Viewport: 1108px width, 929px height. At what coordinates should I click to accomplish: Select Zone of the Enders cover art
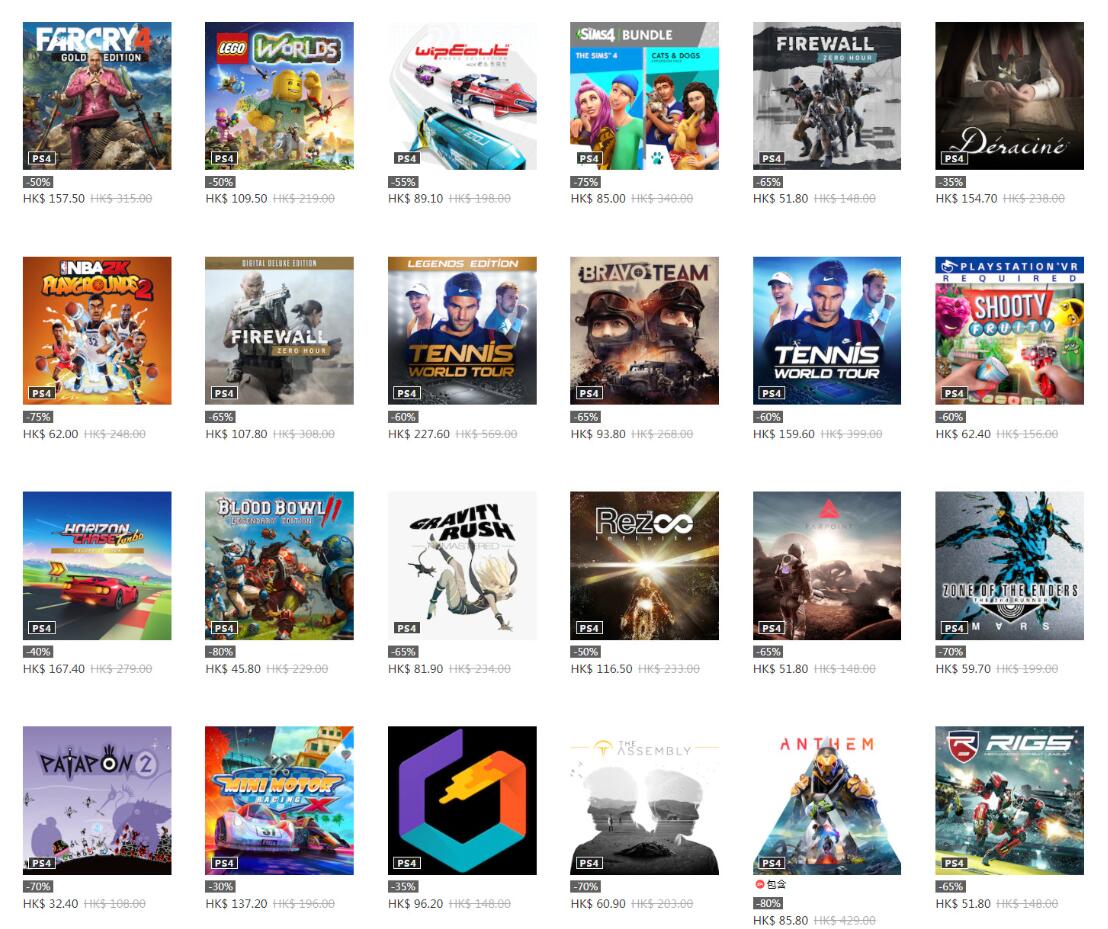pyautogui.click(x=1009, y=565)
